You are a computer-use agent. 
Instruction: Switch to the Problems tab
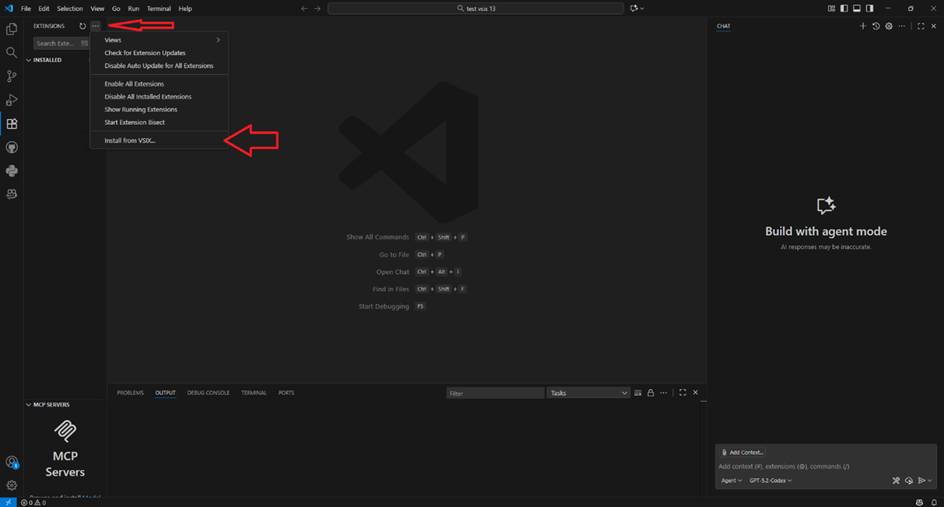tap(130, 393)
